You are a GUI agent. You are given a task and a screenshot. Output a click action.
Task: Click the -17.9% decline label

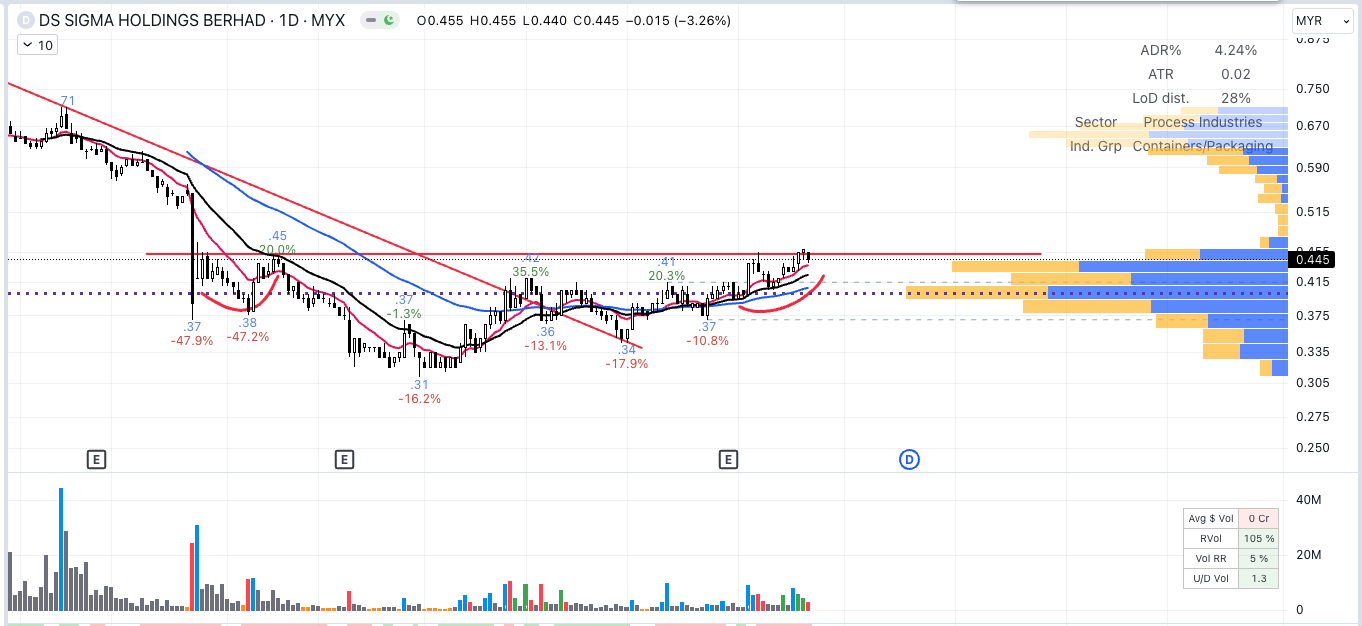point(627,364)
